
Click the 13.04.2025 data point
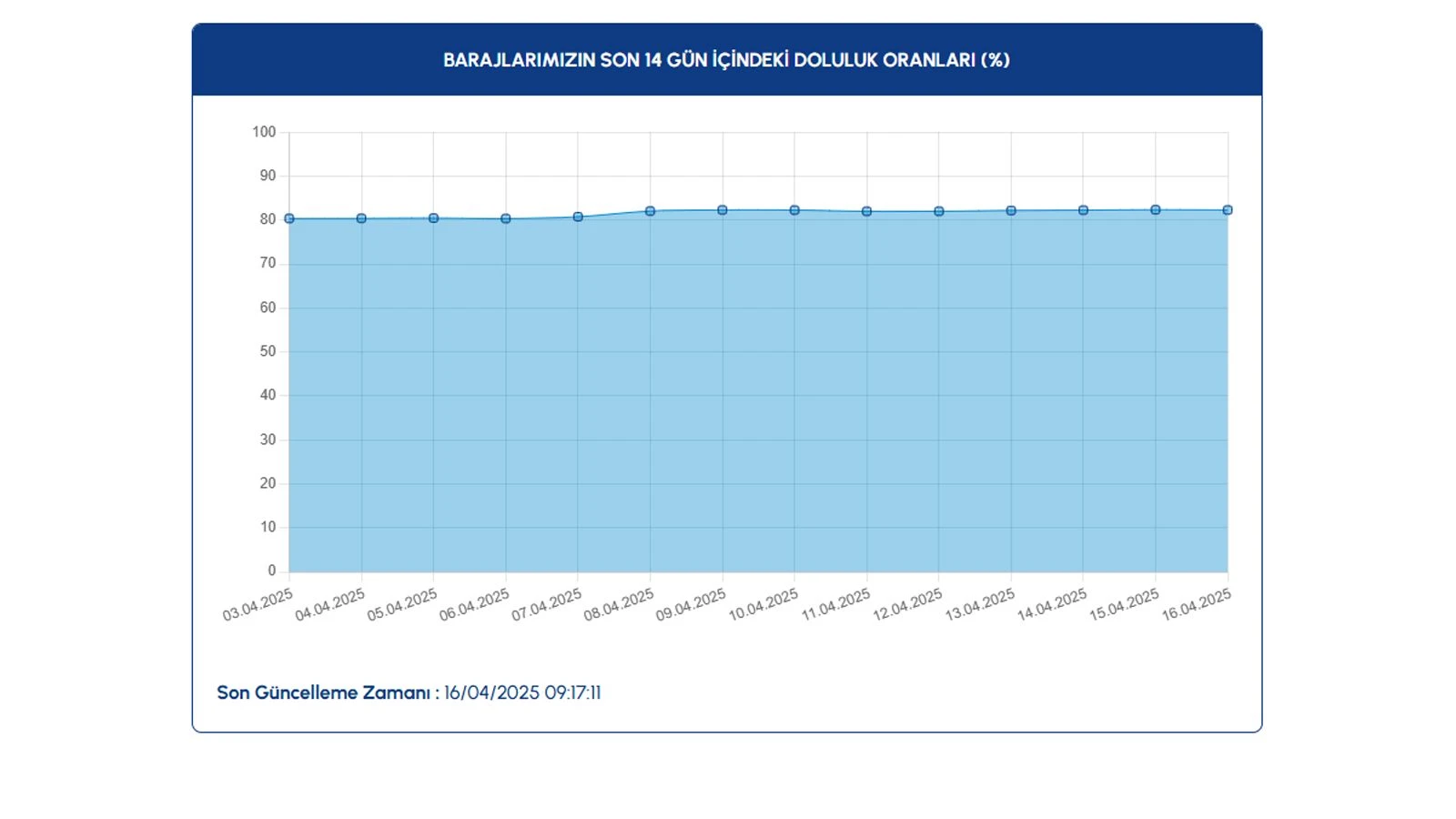[1011, 210]
